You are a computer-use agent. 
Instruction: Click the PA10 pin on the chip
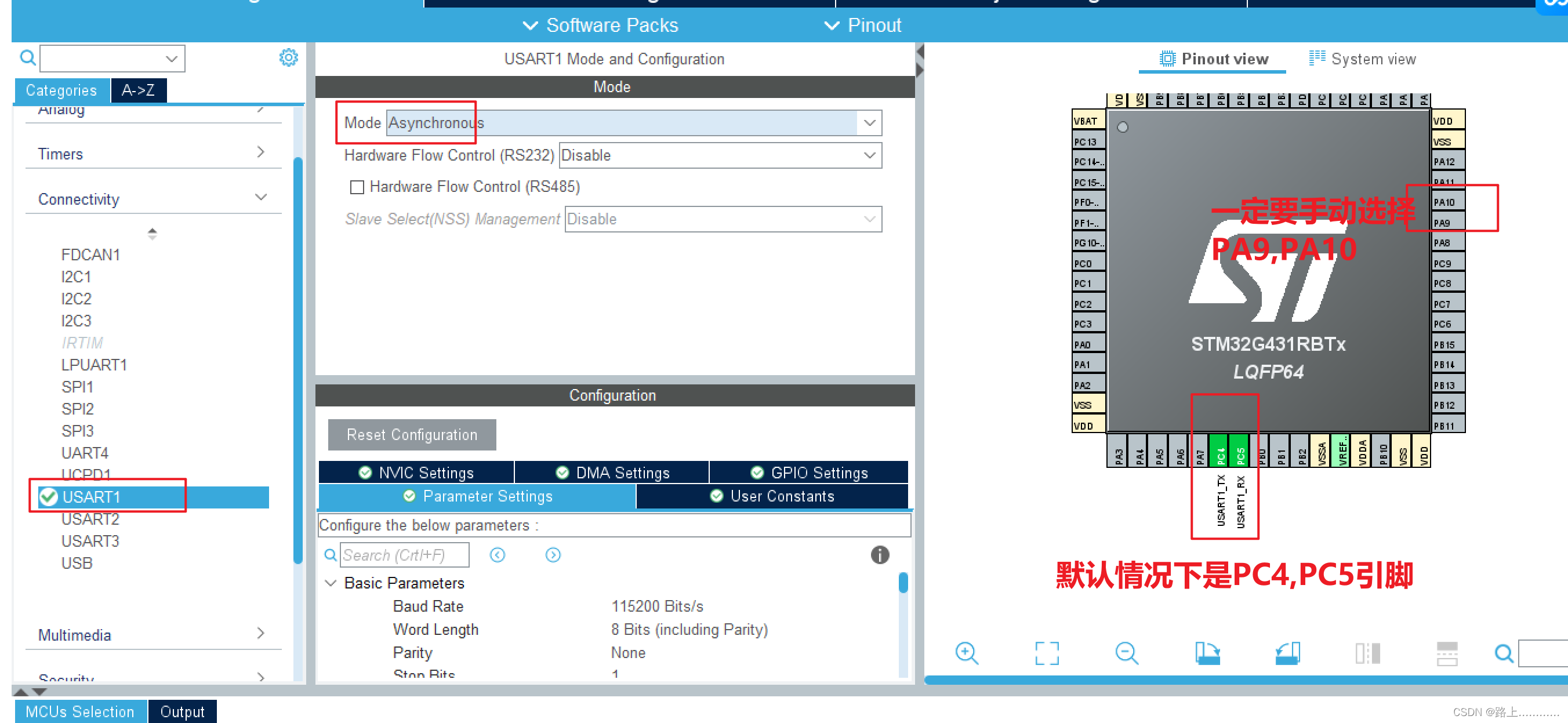[1448, 202]
